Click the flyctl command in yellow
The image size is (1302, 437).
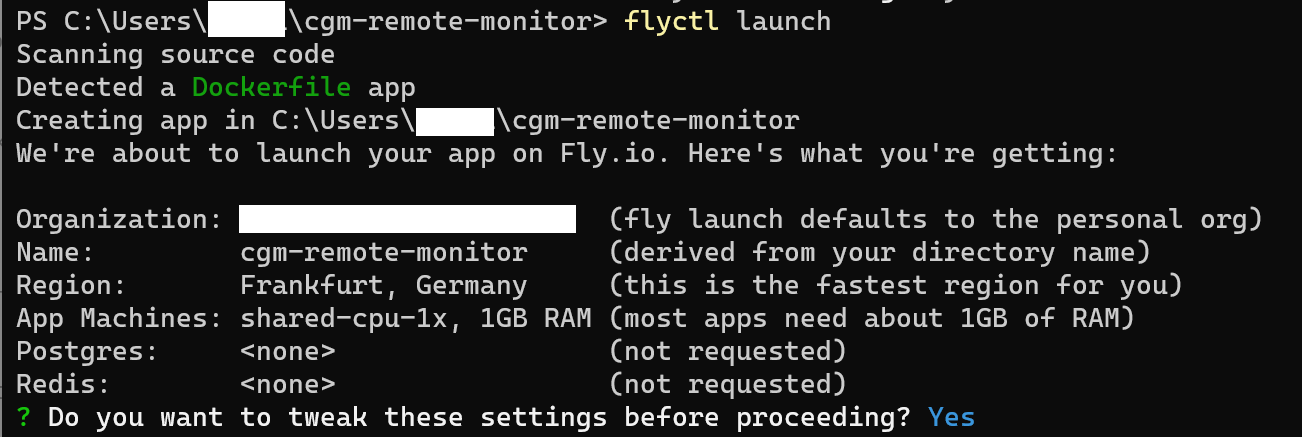[x=671, y=21]
